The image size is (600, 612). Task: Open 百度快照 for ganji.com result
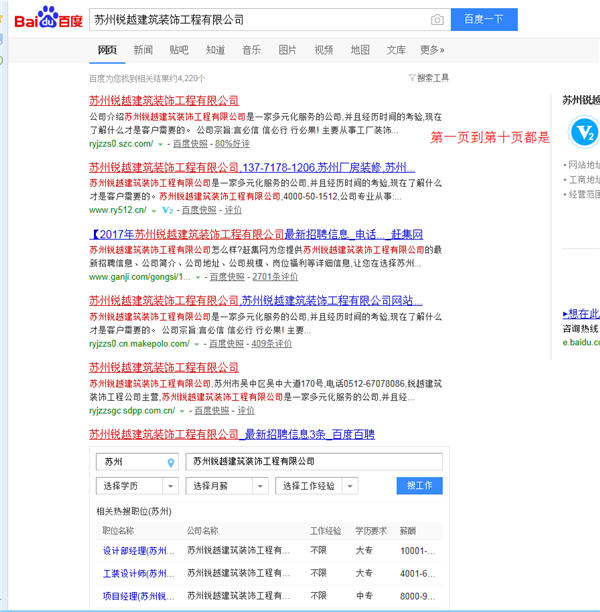click(227, 277)
